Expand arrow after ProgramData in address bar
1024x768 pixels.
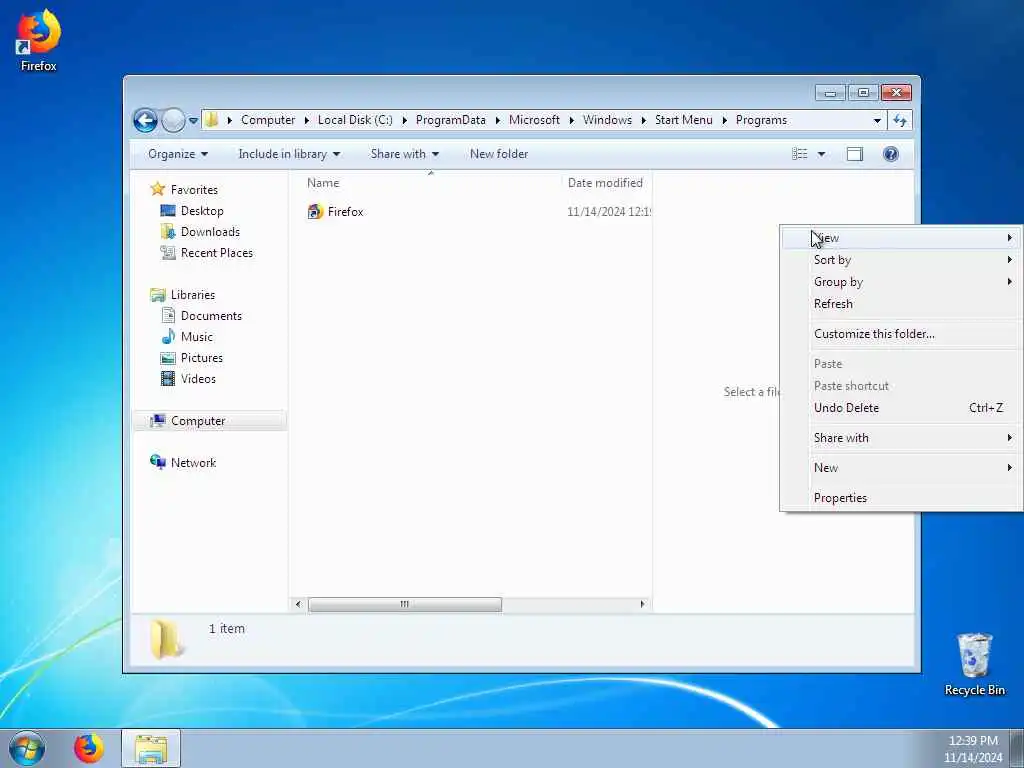point(497,120)
